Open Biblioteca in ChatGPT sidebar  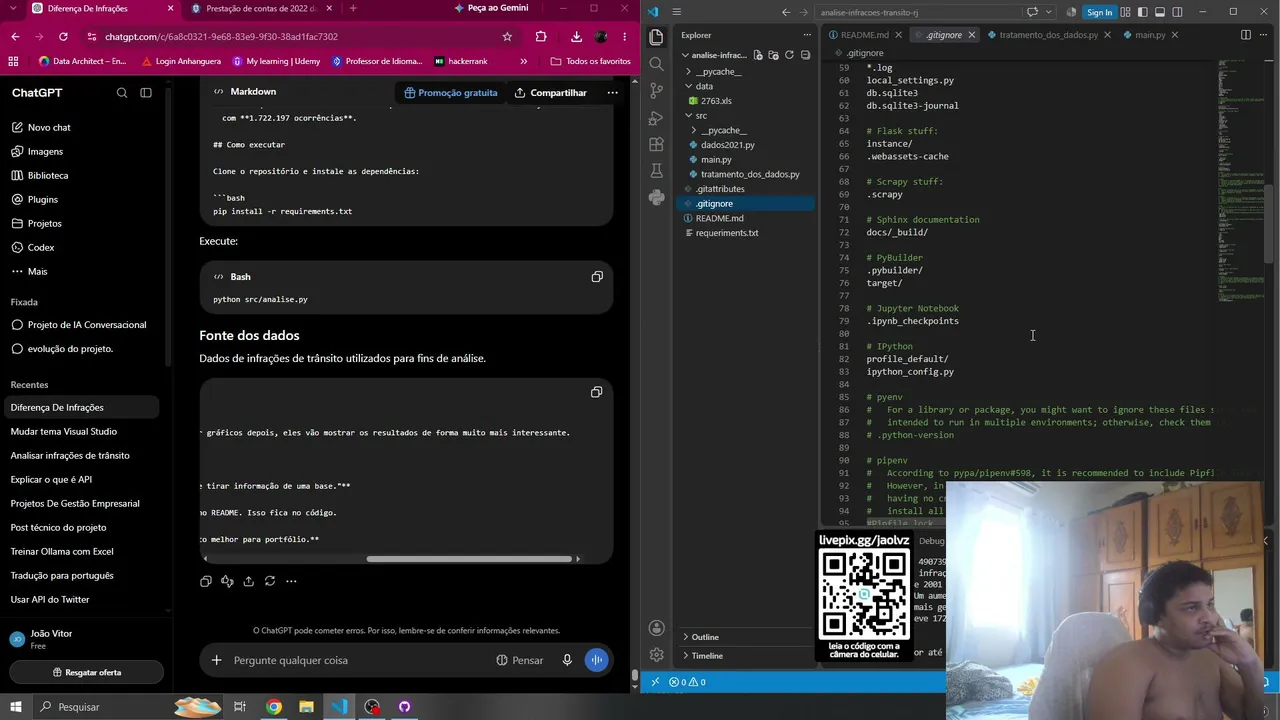pos(48,175)
